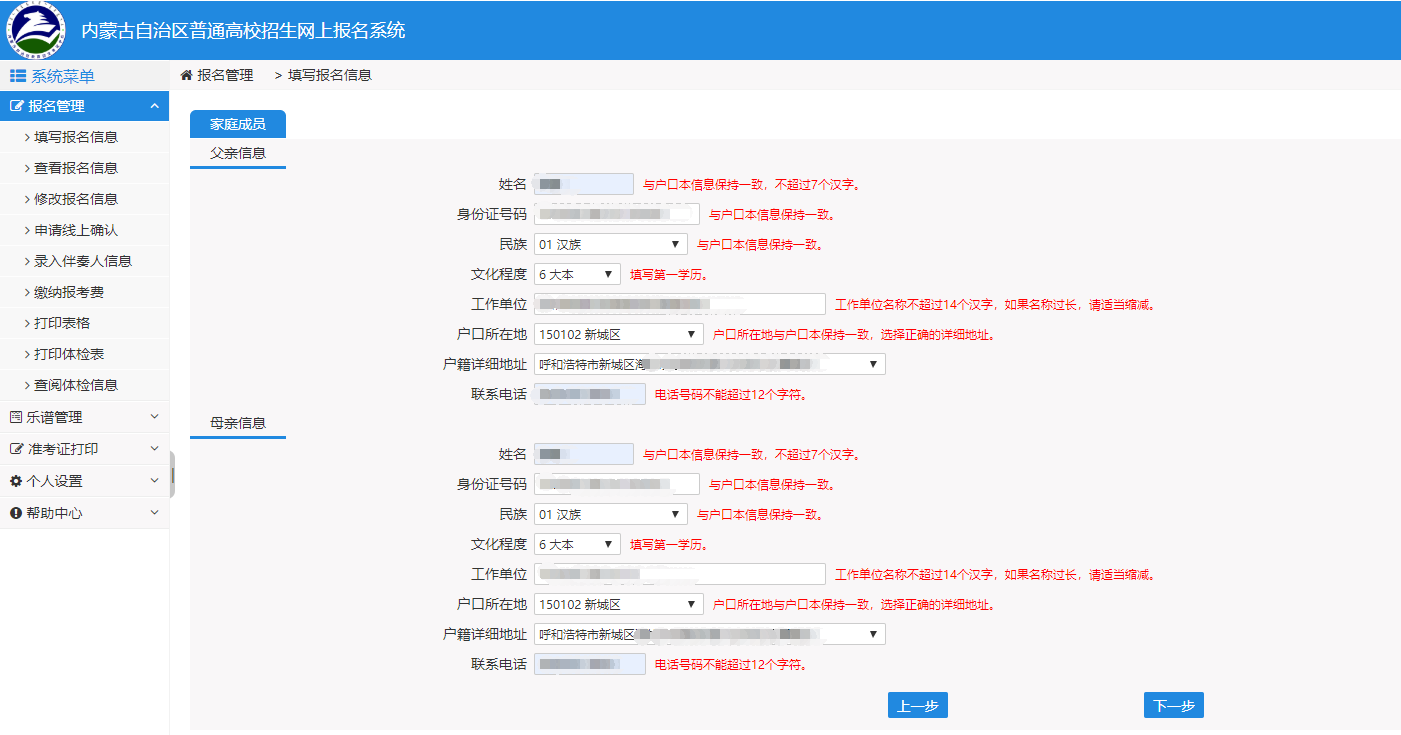Open mother's 户口所在地 dropdown
Image resolution: width=1401 pixels, height=735 pixels.
(x=618, y=604)
